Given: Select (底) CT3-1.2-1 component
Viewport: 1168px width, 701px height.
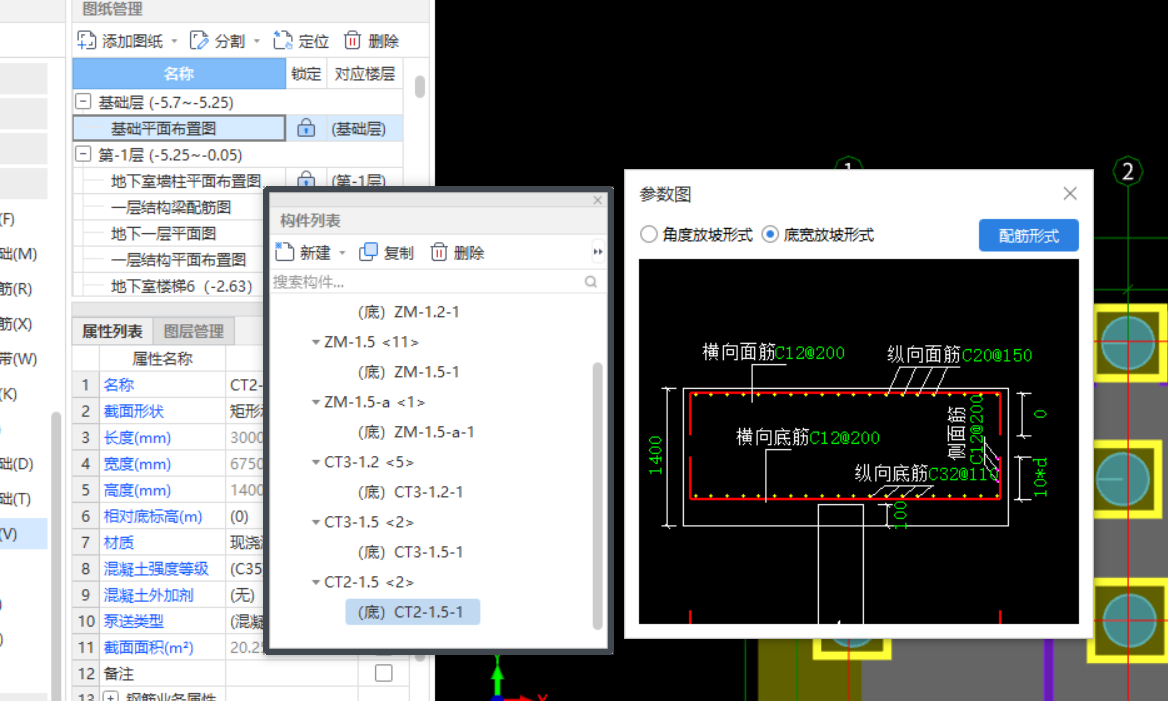Looking at the screenshot, I should tap(410, 492).
